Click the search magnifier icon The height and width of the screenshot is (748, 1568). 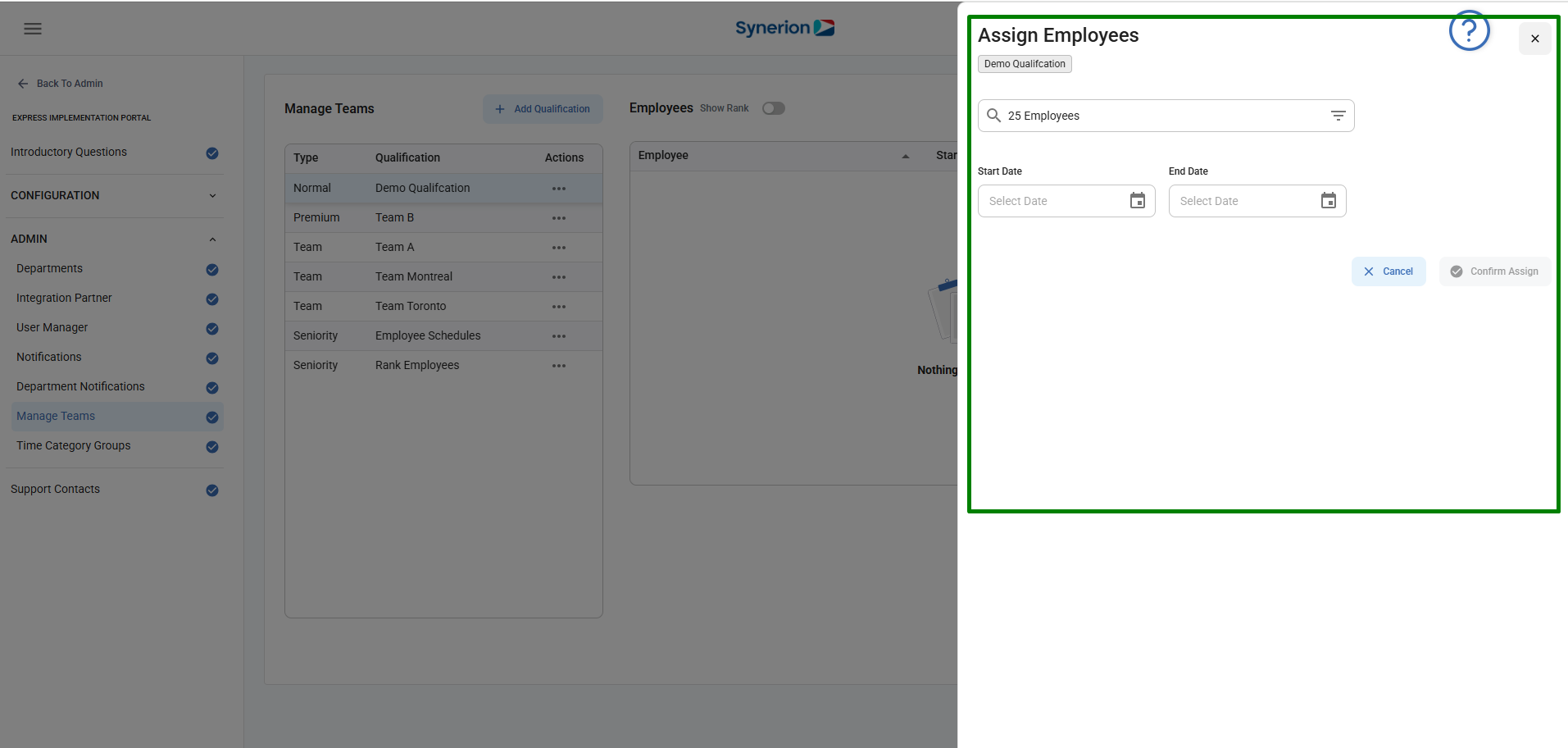click(993, 115)
